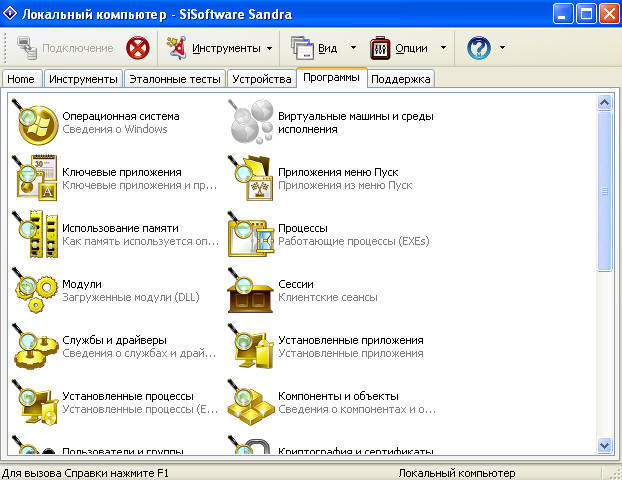
Task: Click the Службы и драйверы title text
Action: (115, 340)
